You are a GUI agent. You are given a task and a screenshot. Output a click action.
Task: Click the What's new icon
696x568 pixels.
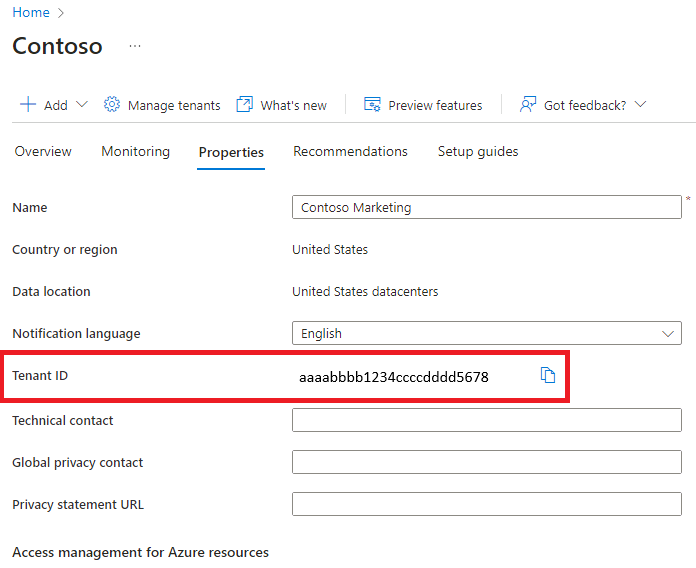[244, 105]
